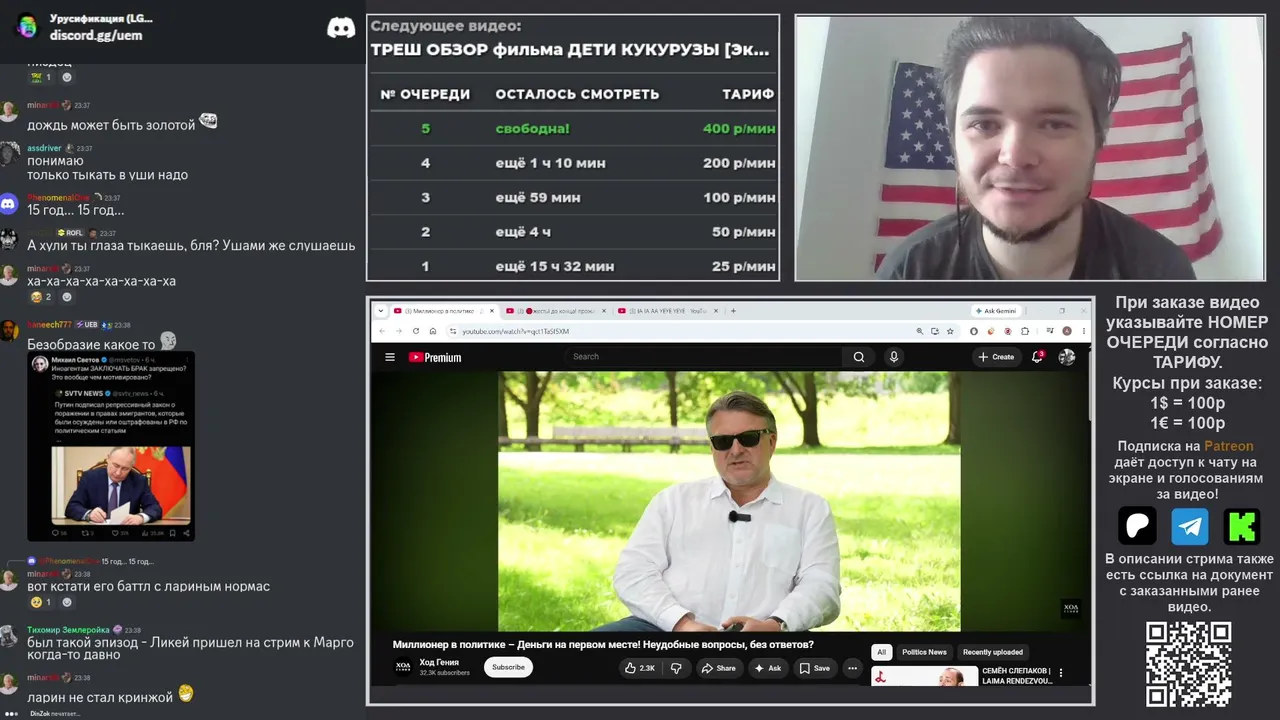The width and height of the screenshot is (1280, 720).
Task: Open the Telegram icon in info panel
Action: 1189,526
